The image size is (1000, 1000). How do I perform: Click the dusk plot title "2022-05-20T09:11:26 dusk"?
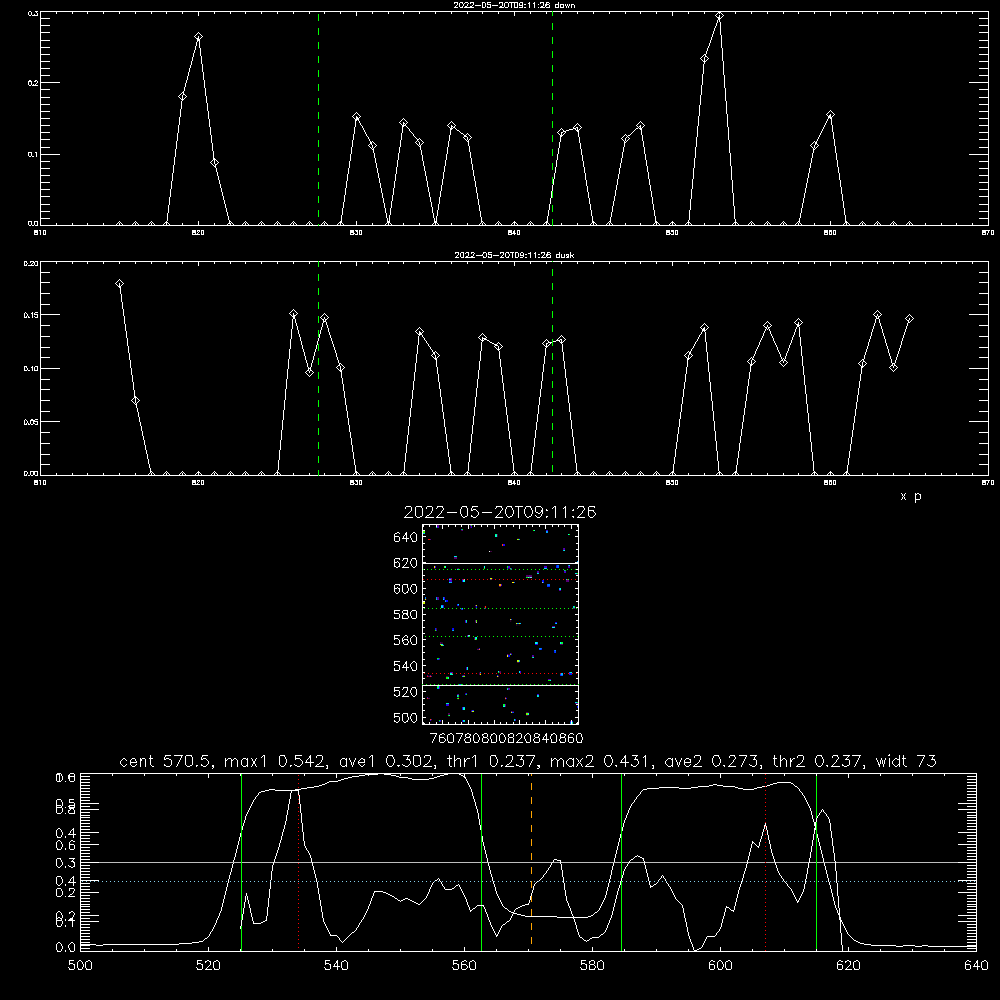pyautogui.click(x=514, y=255)
